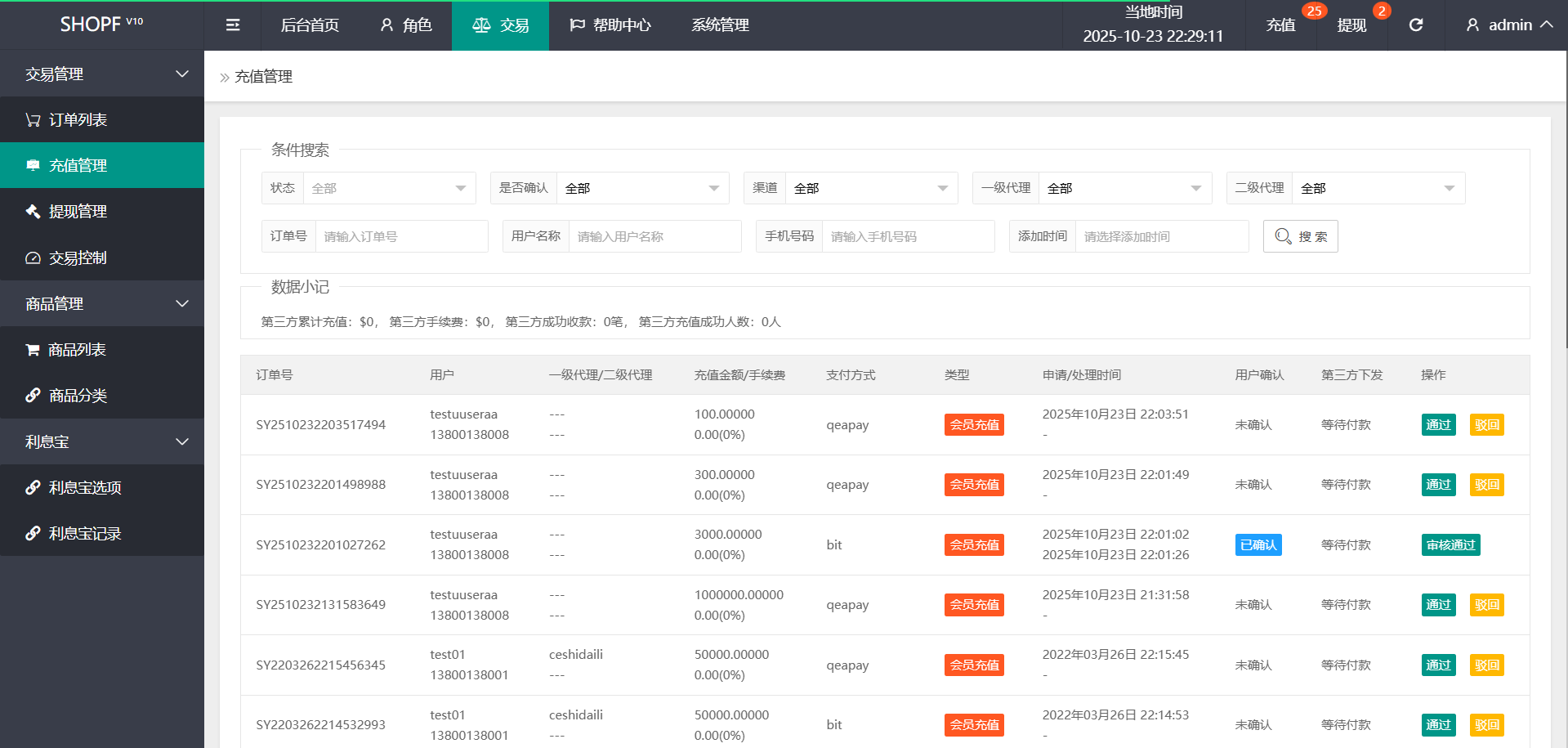Open 提现管理 in the sidebar
This screenshot has height=748, width=1568.
point(78,212)
